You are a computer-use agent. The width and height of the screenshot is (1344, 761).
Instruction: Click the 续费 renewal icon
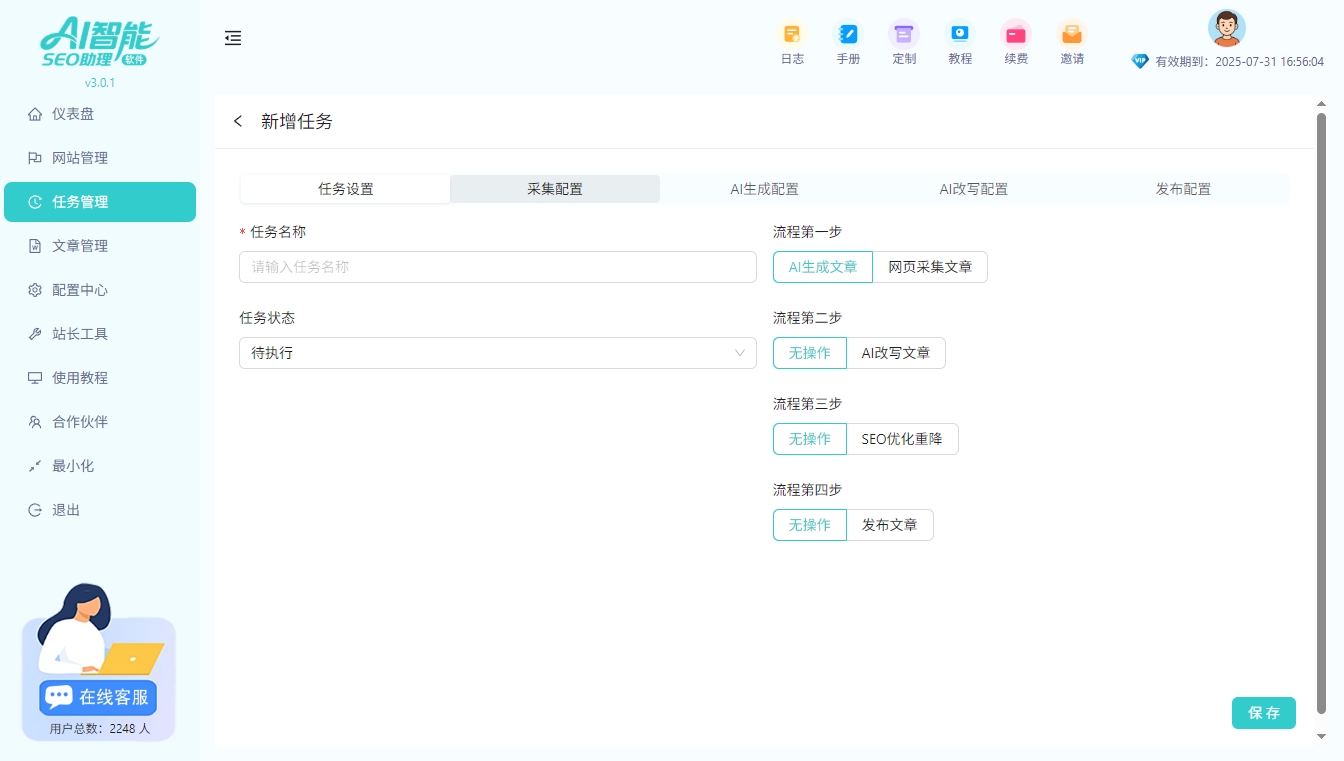coord(1016,42)
